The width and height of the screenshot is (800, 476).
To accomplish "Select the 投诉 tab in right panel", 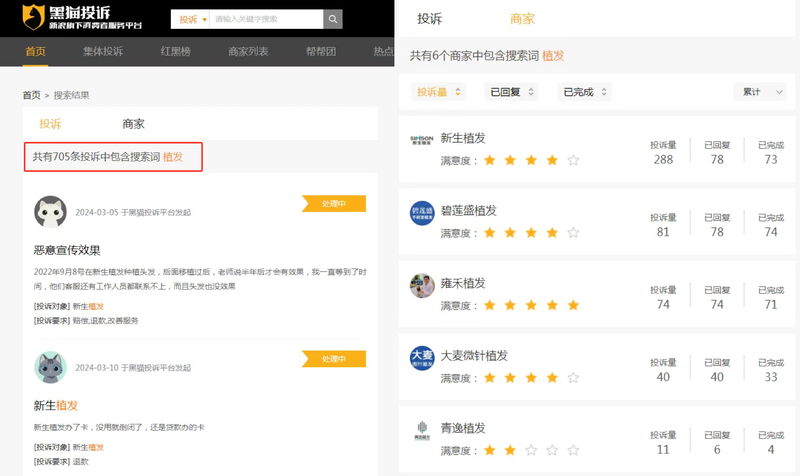I will point(430,19).
